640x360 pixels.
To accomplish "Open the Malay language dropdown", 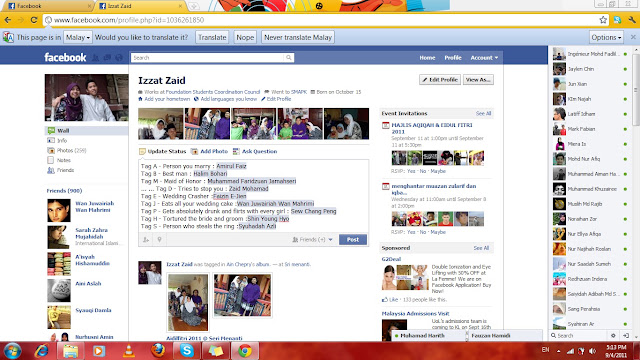I will pyautogui.click(x=78, y=37).
